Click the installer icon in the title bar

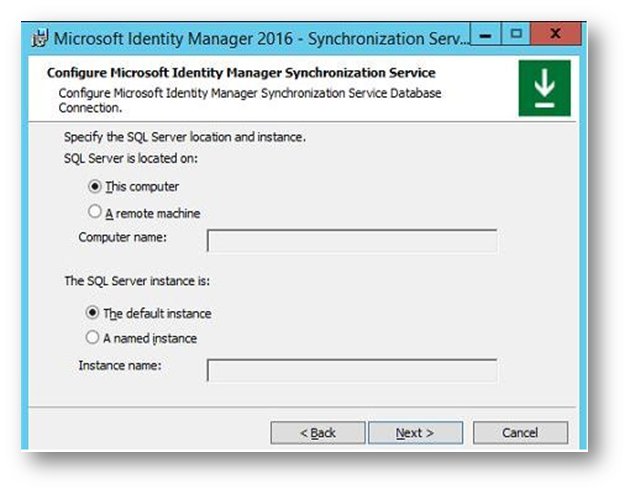coord(40,39)
